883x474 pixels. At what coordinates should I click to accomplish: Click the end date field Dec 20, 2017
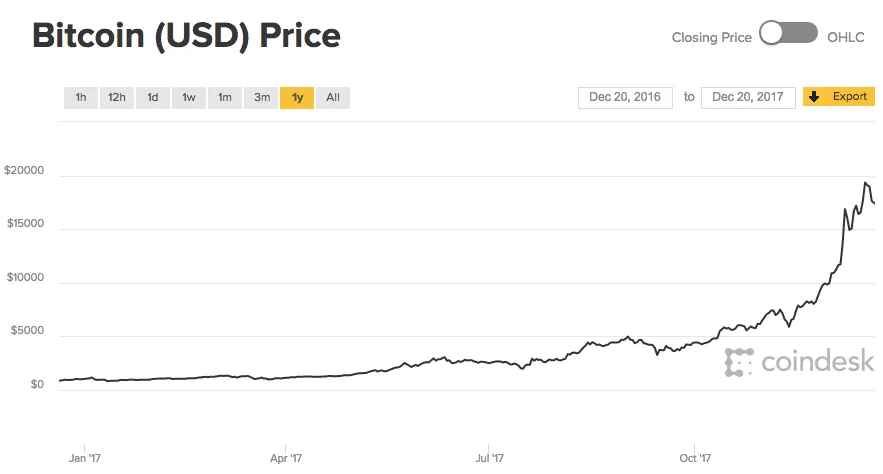tap(748, 97)
